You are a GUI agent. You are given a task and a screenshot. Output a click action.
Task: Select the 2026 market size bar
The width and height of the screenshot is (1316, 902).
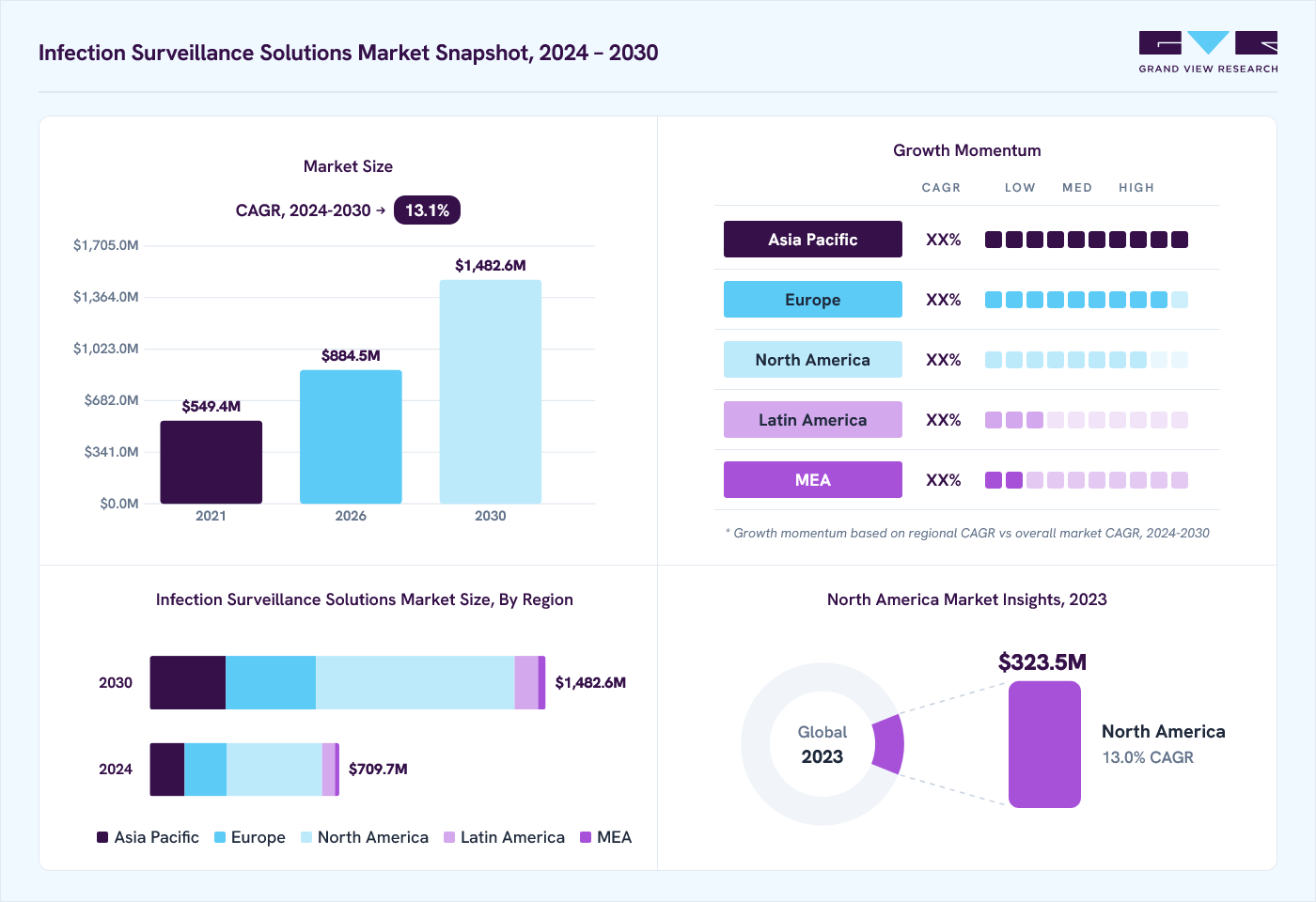(x=351, y=437)
